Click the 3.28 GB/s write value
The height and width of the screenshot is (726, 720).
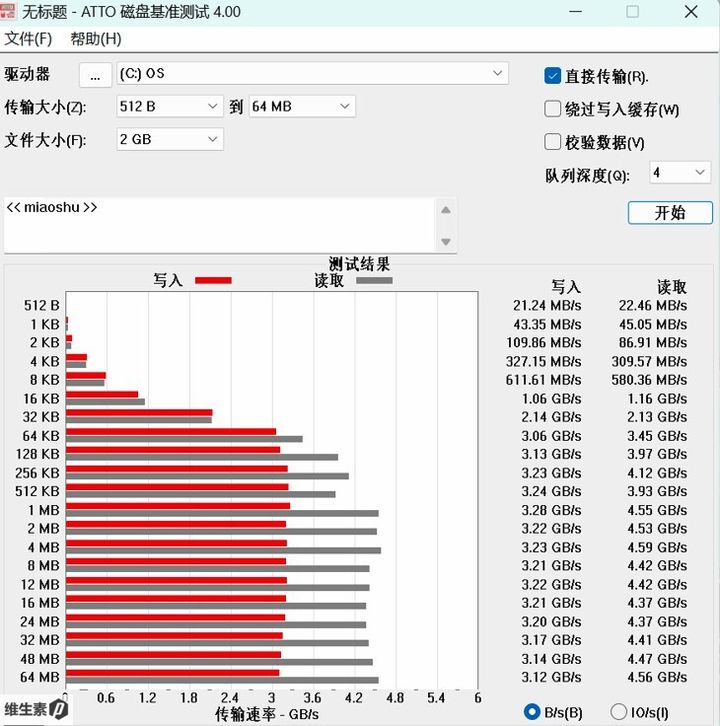551,510
